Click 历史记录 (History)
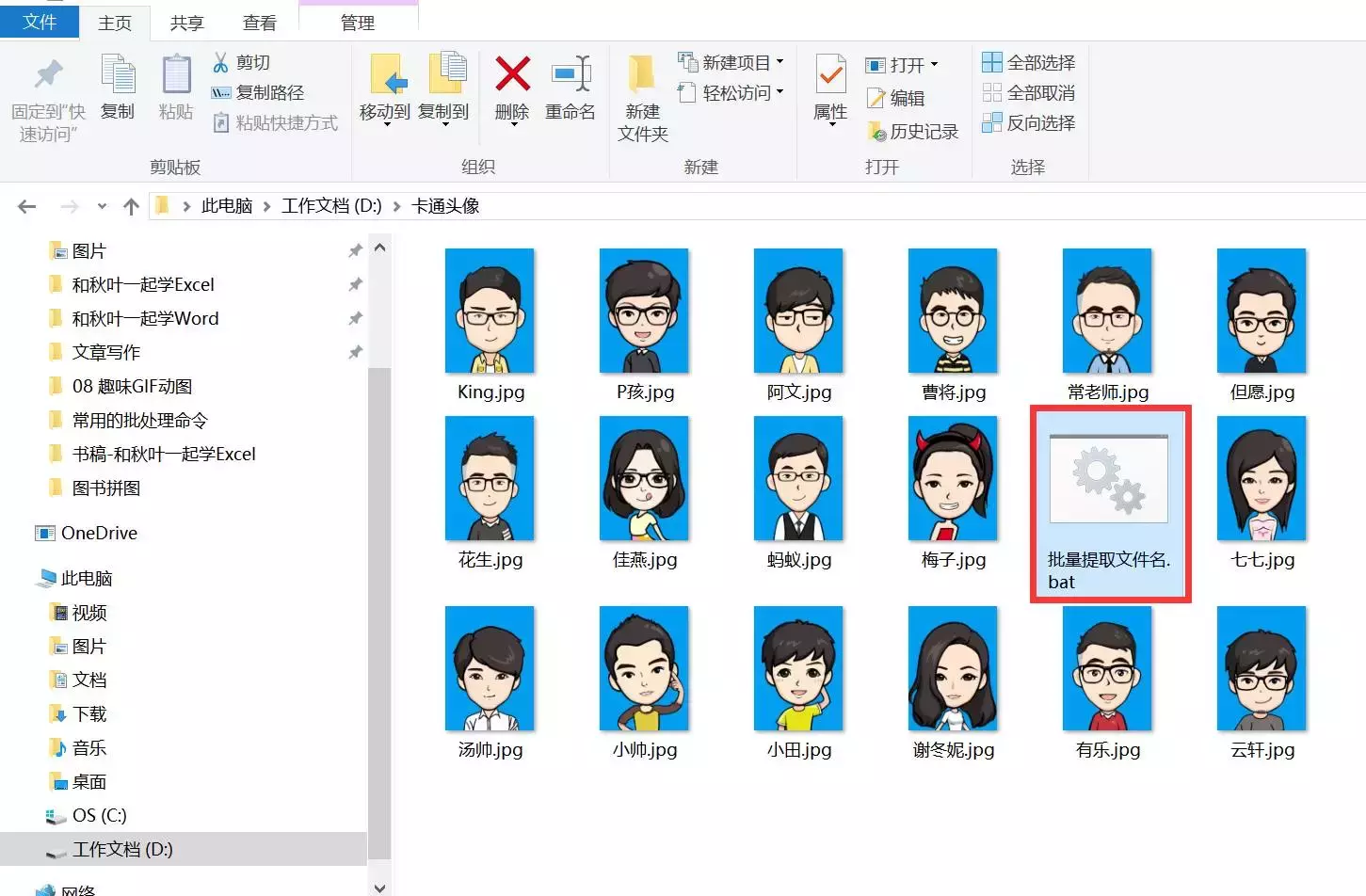Image resolution: width=1366 pixels, height=896 pixels. coord(912,132)
